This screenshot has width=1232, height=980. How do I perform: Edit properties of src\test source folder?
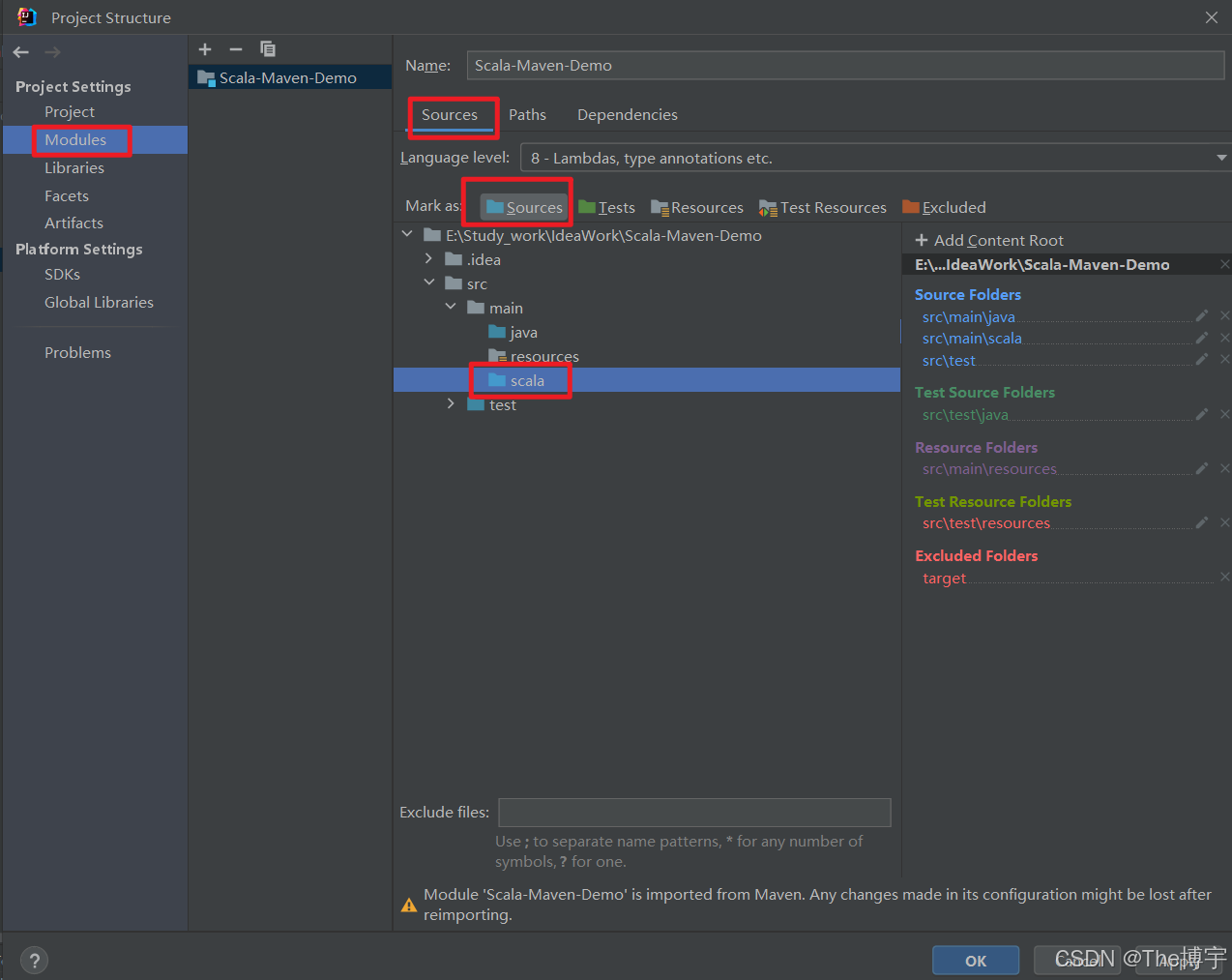[x=1202, y=360]
